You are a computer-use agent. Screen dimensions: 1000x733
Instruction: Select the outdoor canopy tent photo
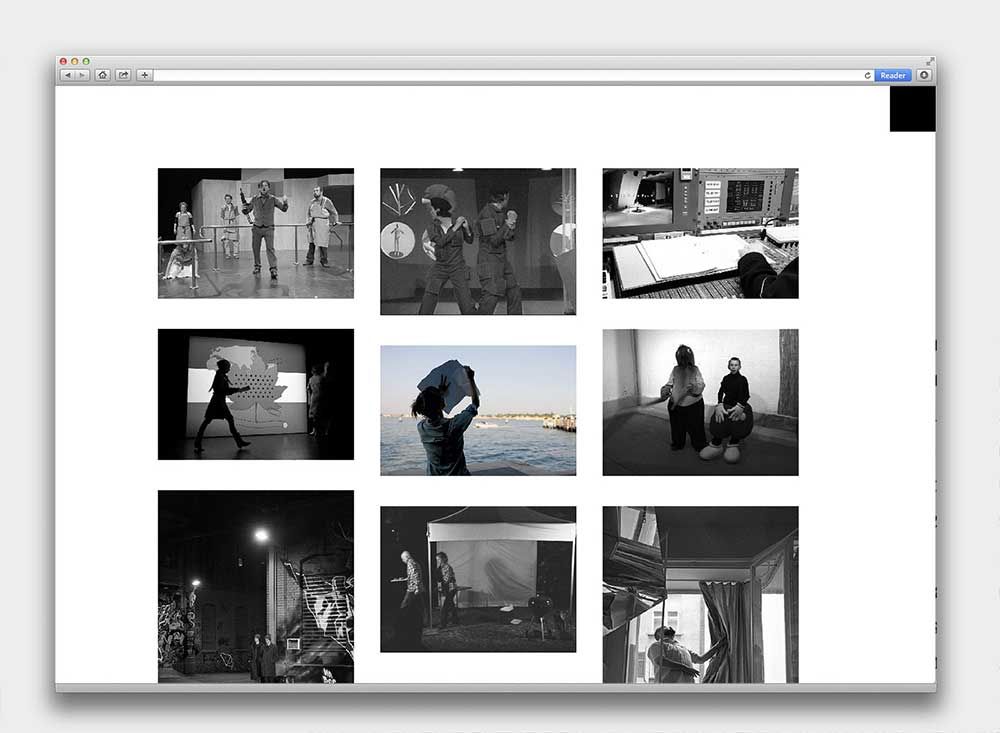tap(478, 579)
